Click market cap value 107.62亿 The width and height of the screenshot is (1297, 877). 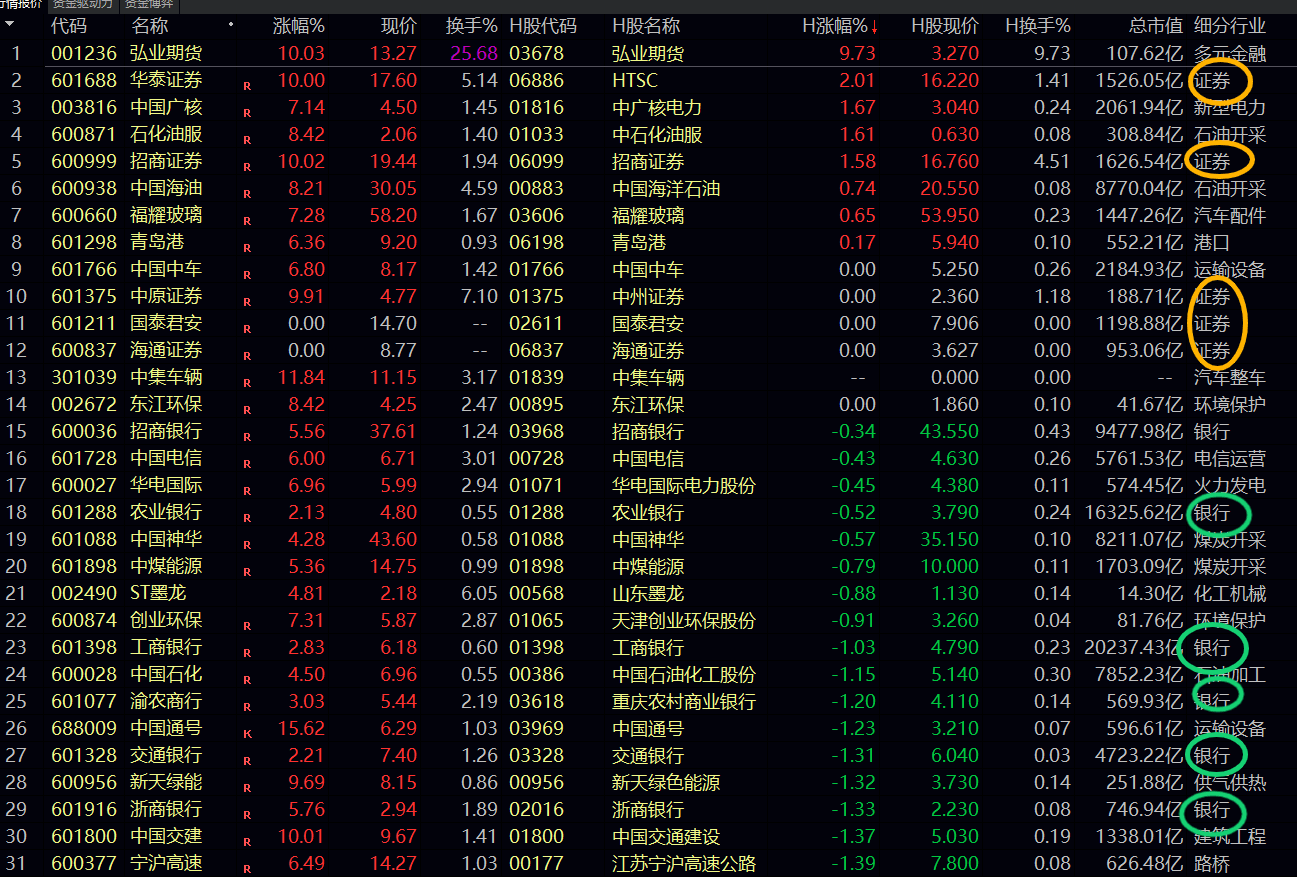tap(1145, 53)
